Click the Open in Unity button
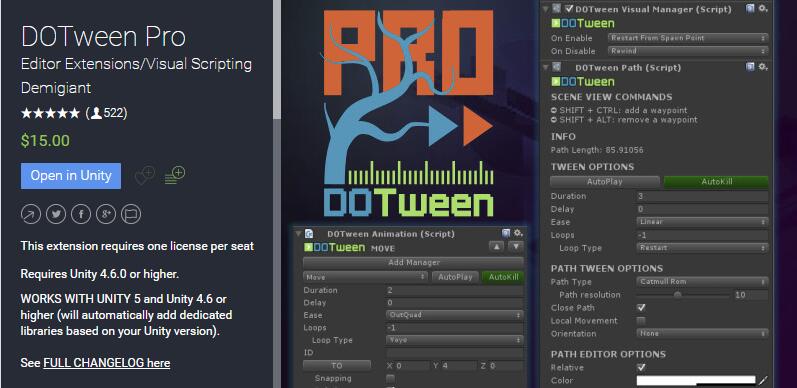 71,176
